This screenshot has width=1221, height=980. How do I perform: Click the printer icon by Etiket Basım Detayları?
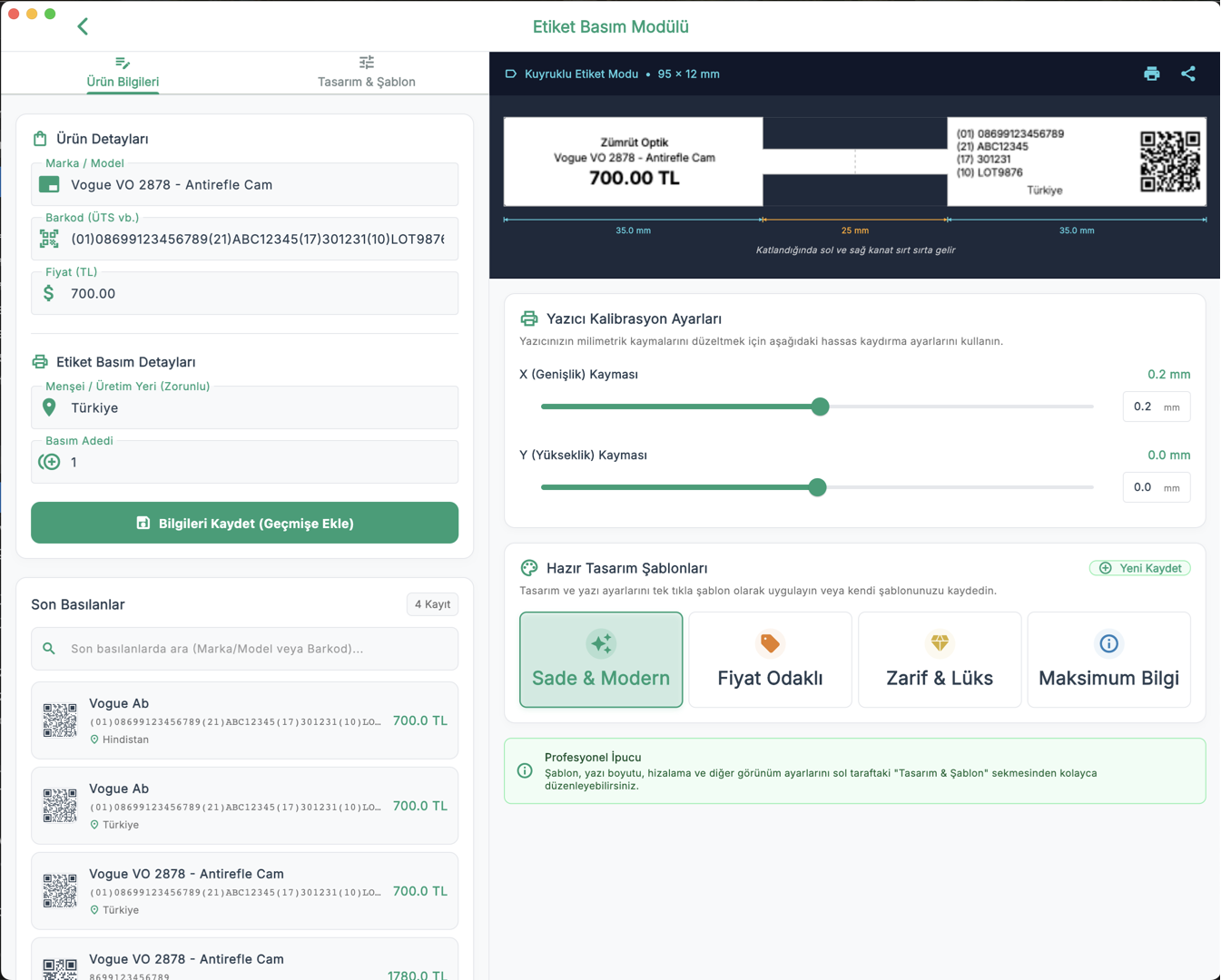click(40, 362)
